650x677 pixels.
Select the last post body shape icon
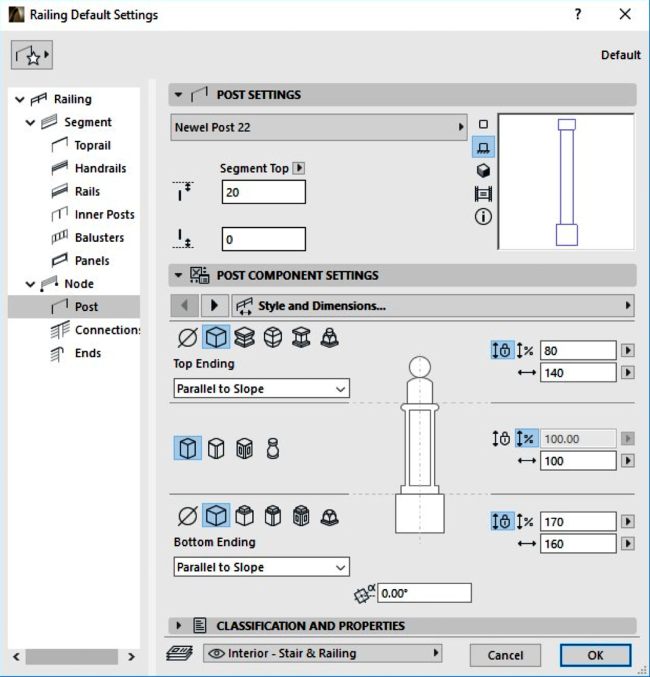click(272, 449)
